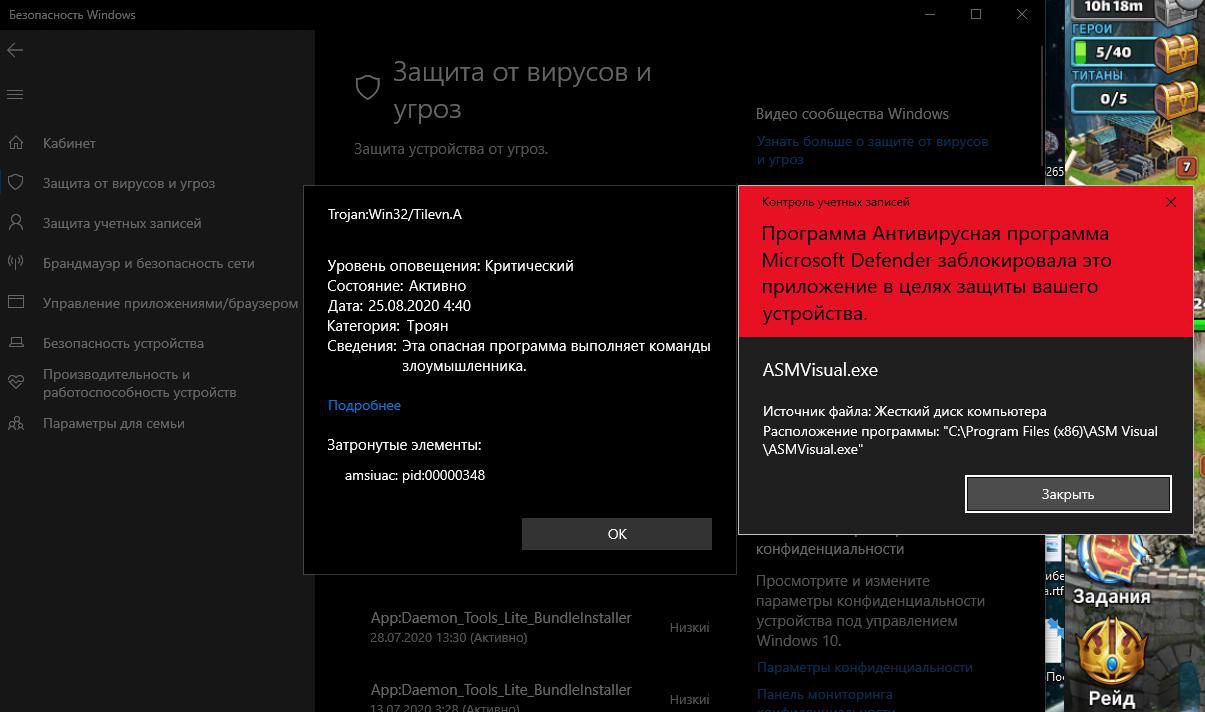
Task: Open Управление приложениями/браузером section
Action: pos(170,303)
